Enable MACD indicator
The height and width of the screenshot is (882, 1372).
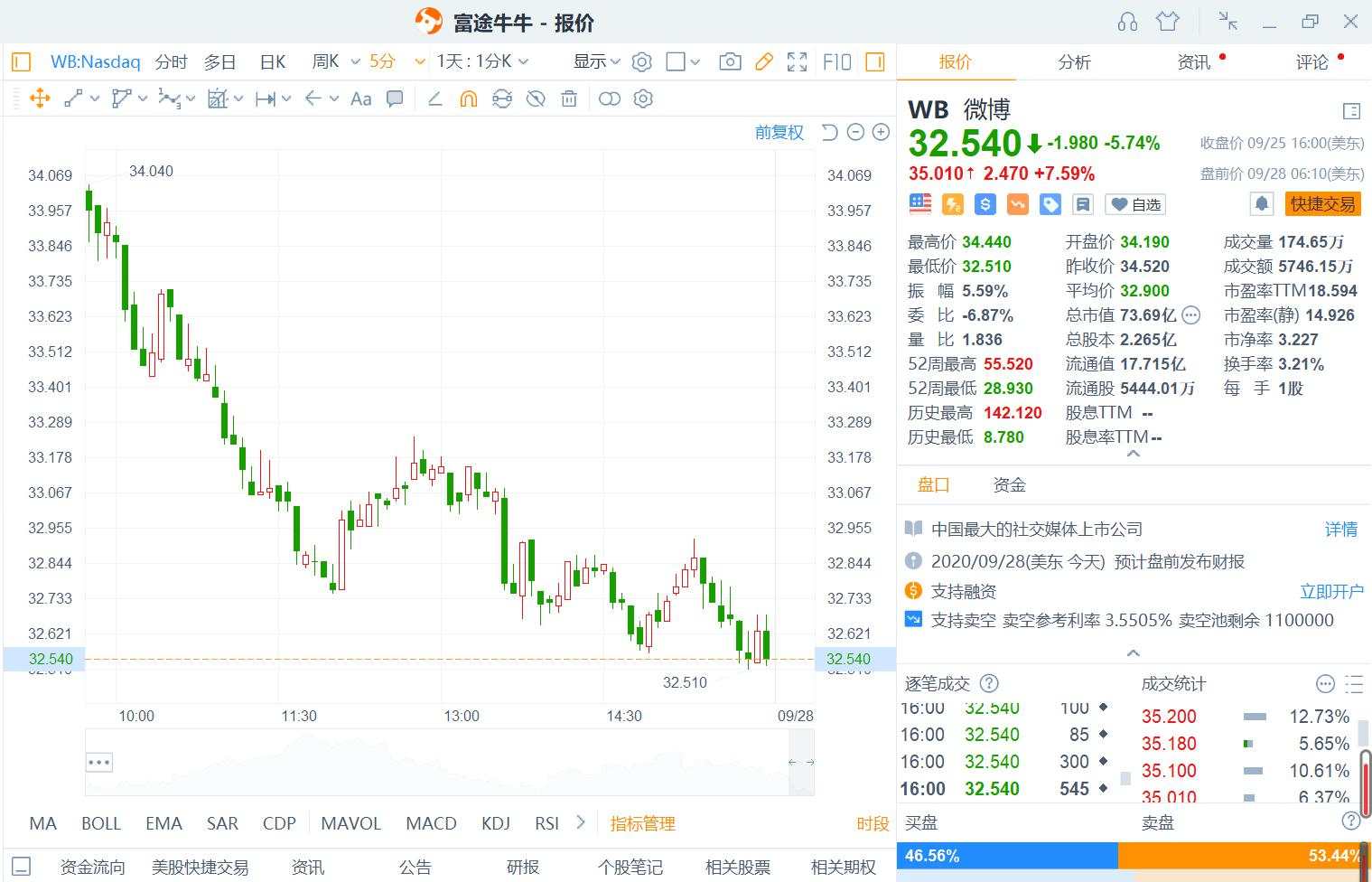tap(431, 823)
